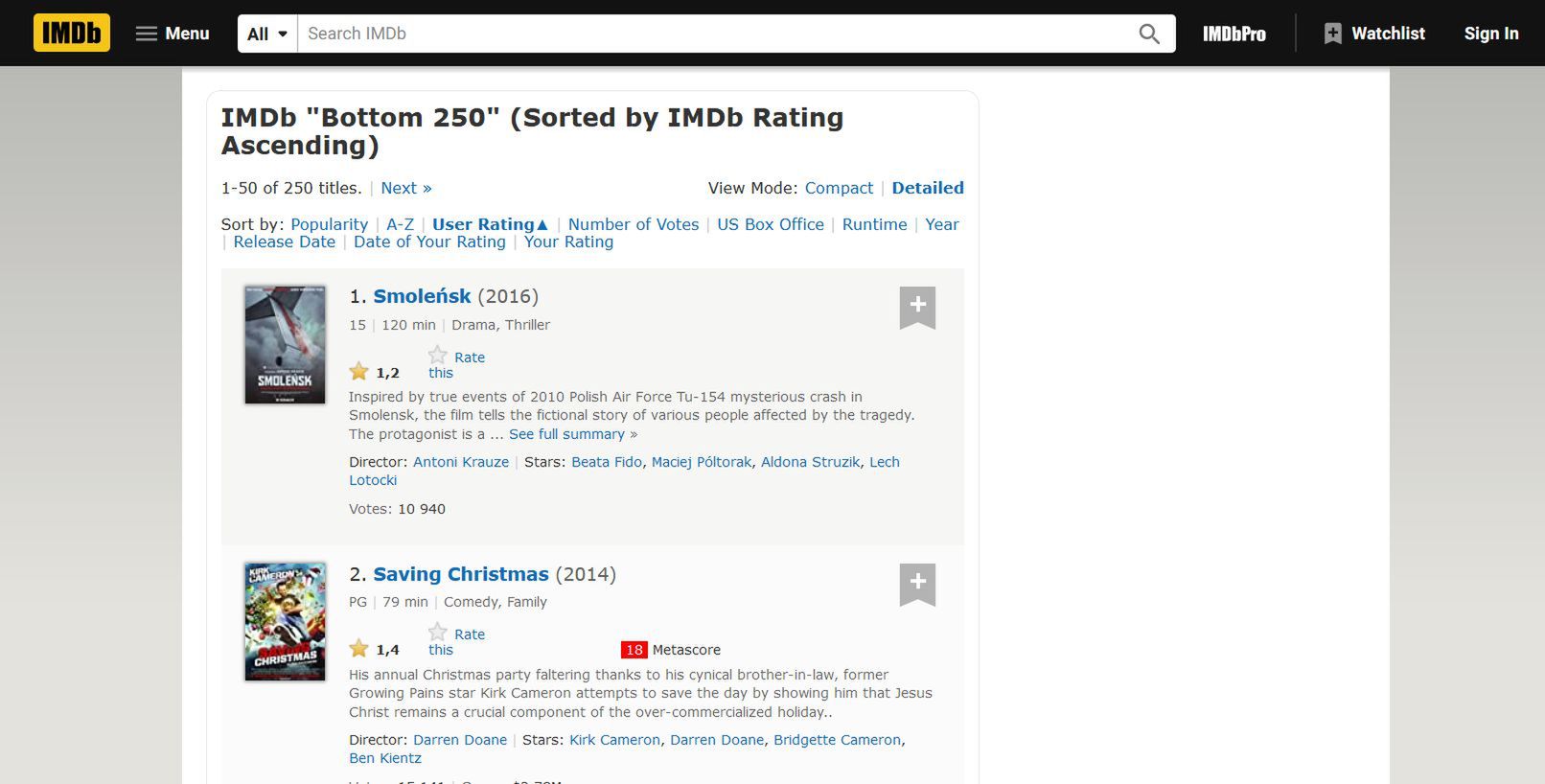Sort by US Box Office
Screen dimensions: 1545x784
(x=771, y=224)
